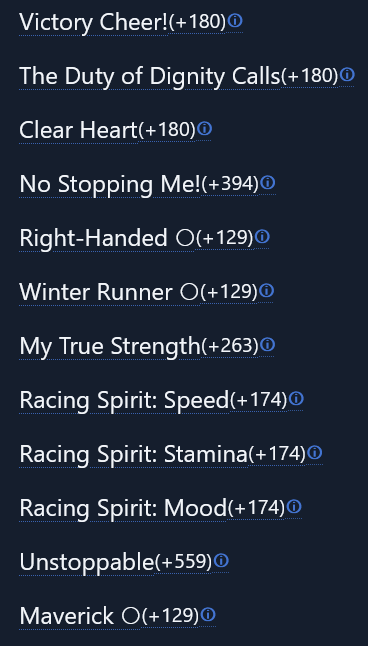Show info for No Stopping Me!
The image size is (368, 646).
268,183
